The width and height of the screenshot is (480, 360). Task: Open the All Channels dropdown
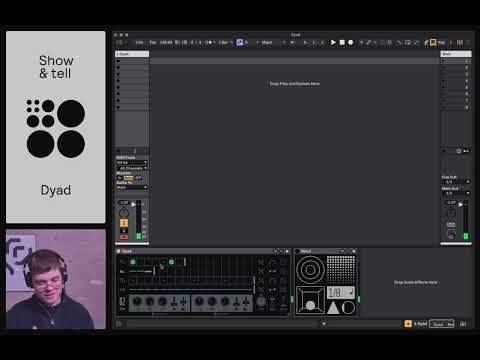tap(132, 168)
